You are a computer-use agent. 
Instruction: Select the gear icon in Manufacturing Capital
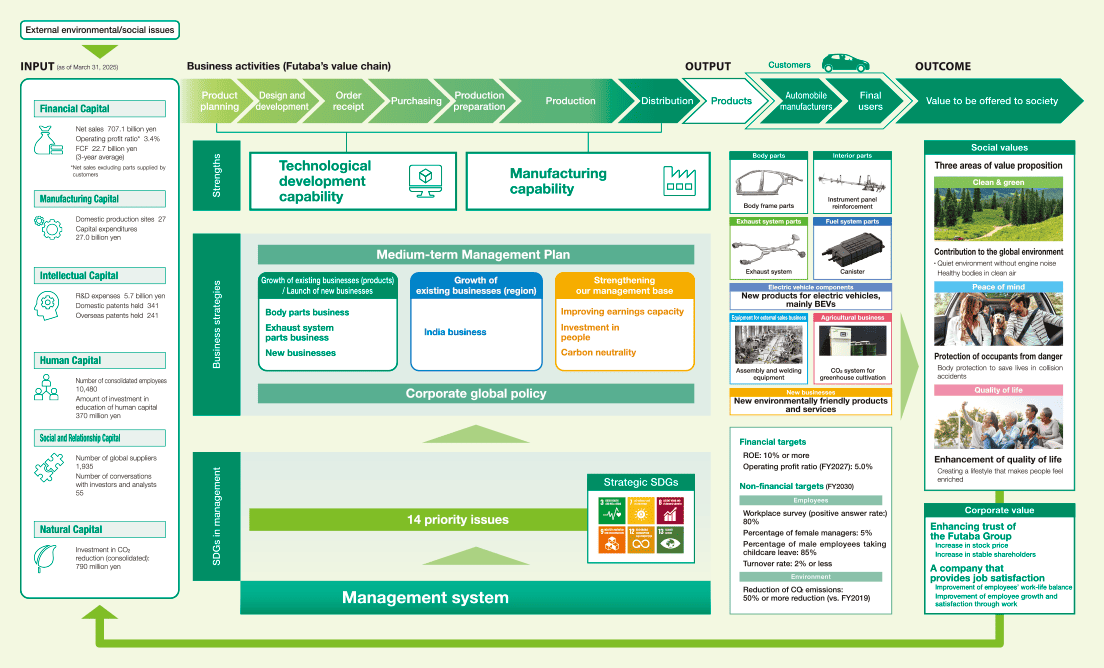pyautogui.click(x=47, y=228)
